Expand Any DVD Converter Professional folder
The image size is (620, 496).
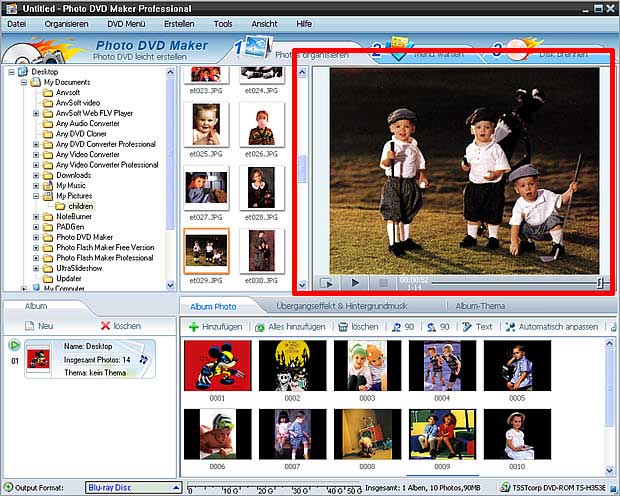(36, 144)
